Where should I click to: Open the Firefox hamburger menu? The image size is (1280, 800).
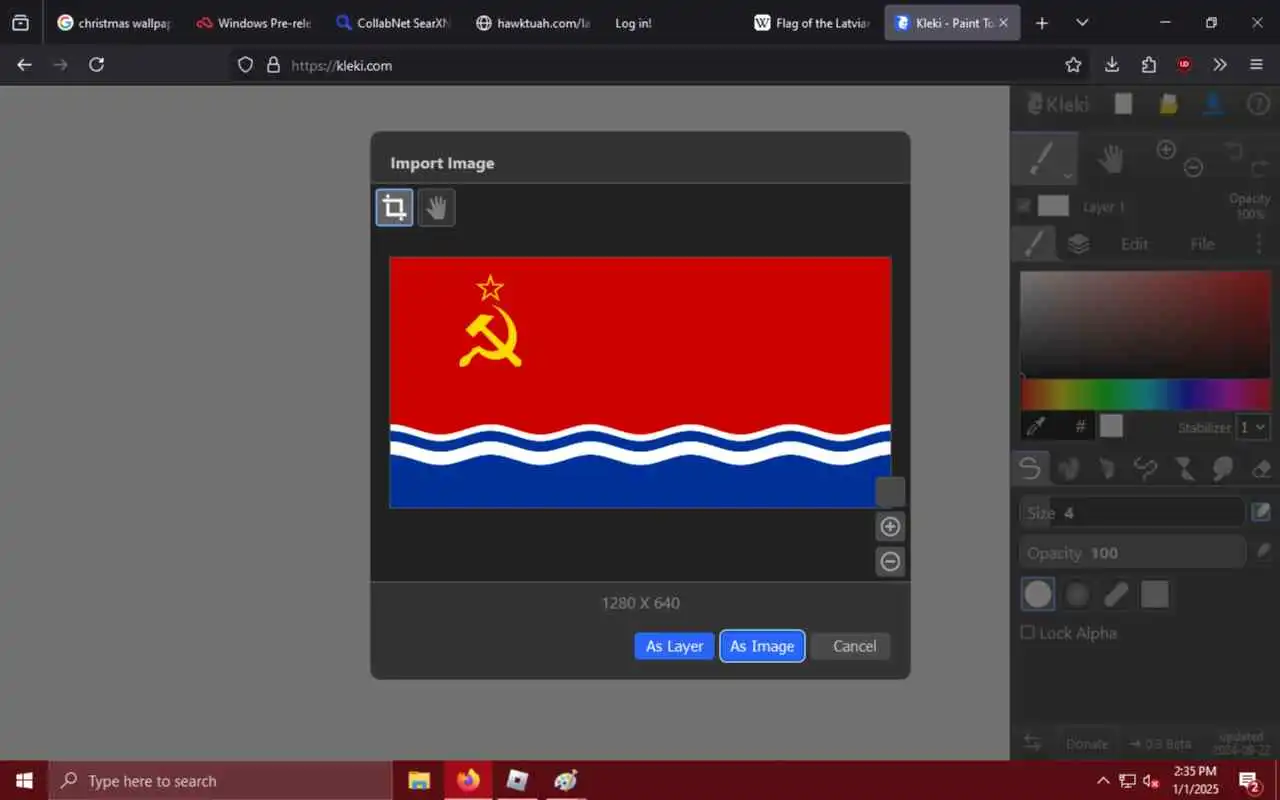click(x=1257, y=65)
